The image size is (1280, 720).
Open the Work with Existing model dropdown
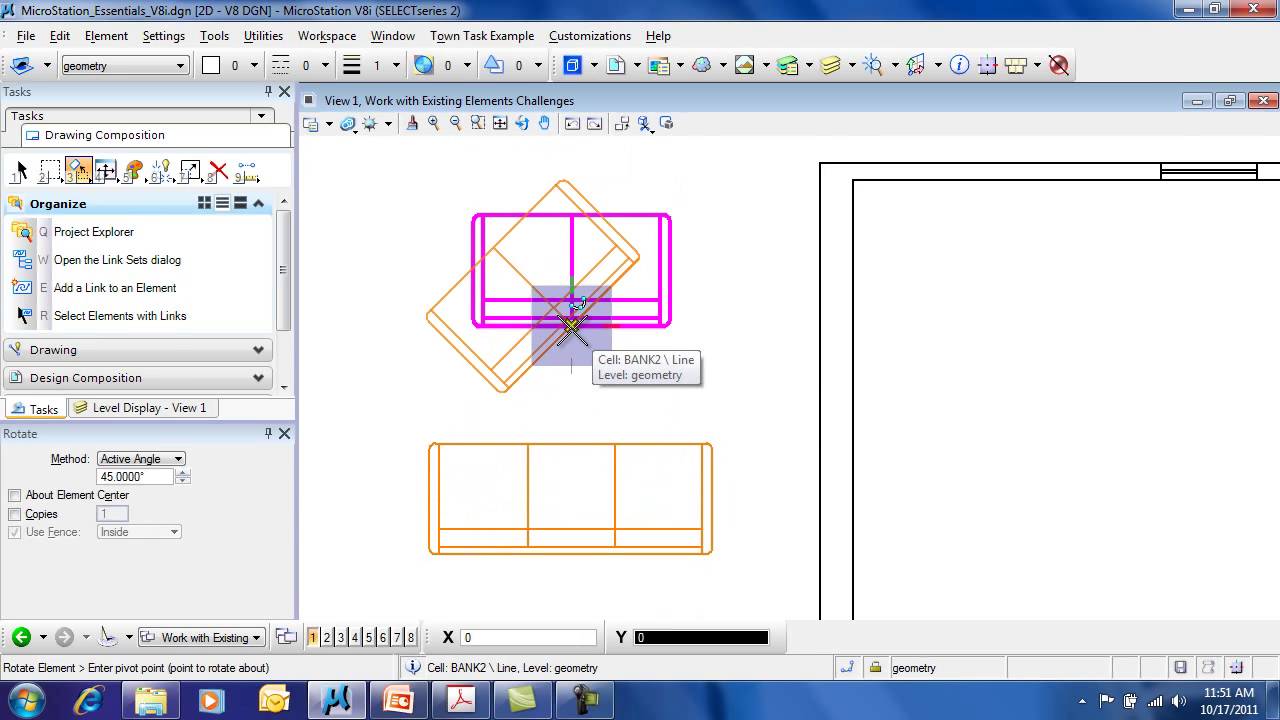tap(201, 637)
